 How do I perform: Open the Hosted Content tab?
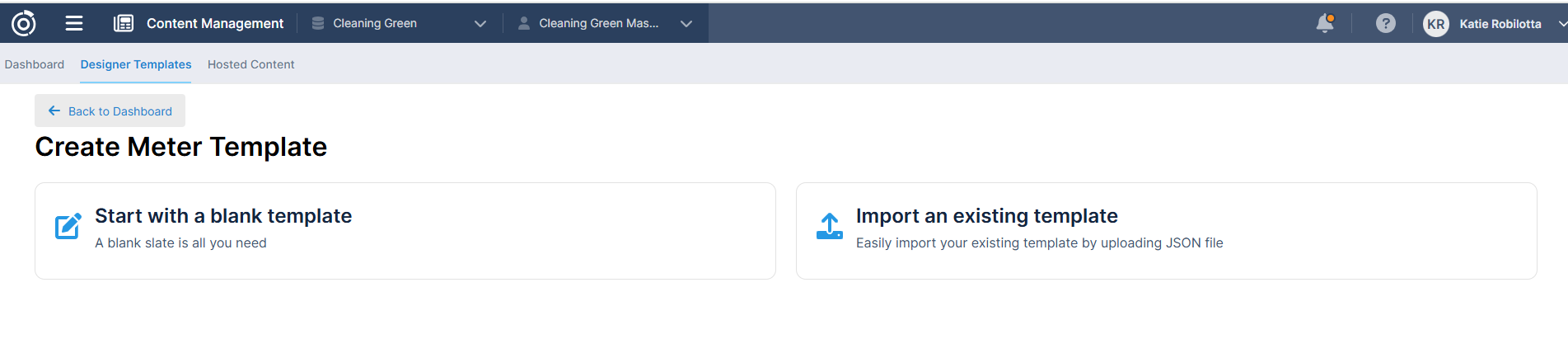250,64
